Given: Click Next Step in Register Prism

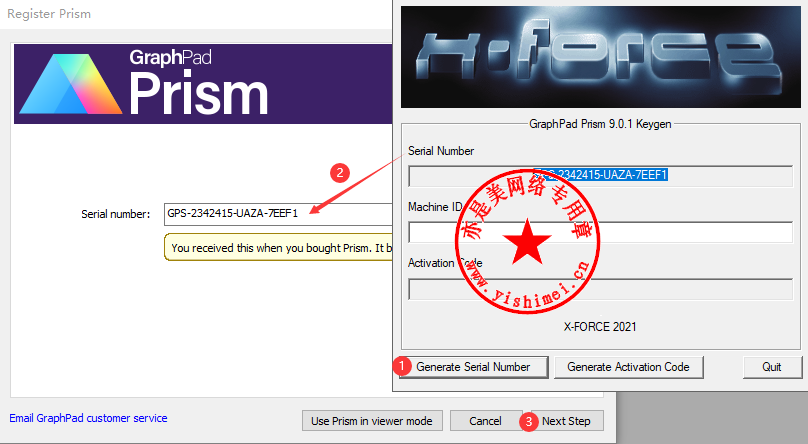Looking at the screenshot, I should click(567, 421).
